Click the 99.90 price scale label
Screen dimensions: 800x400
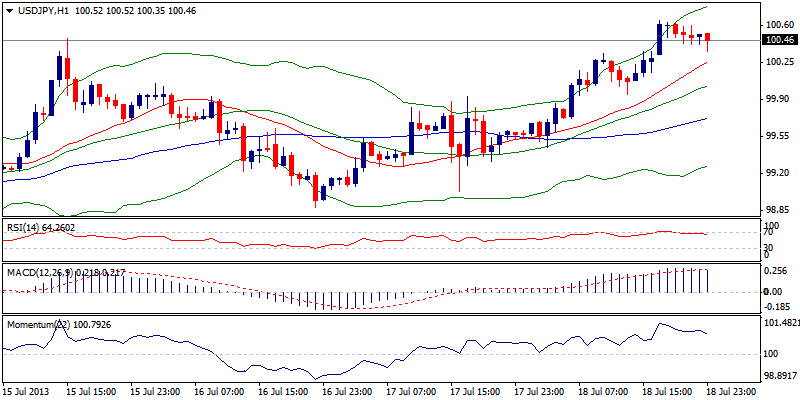click(775, 99)
